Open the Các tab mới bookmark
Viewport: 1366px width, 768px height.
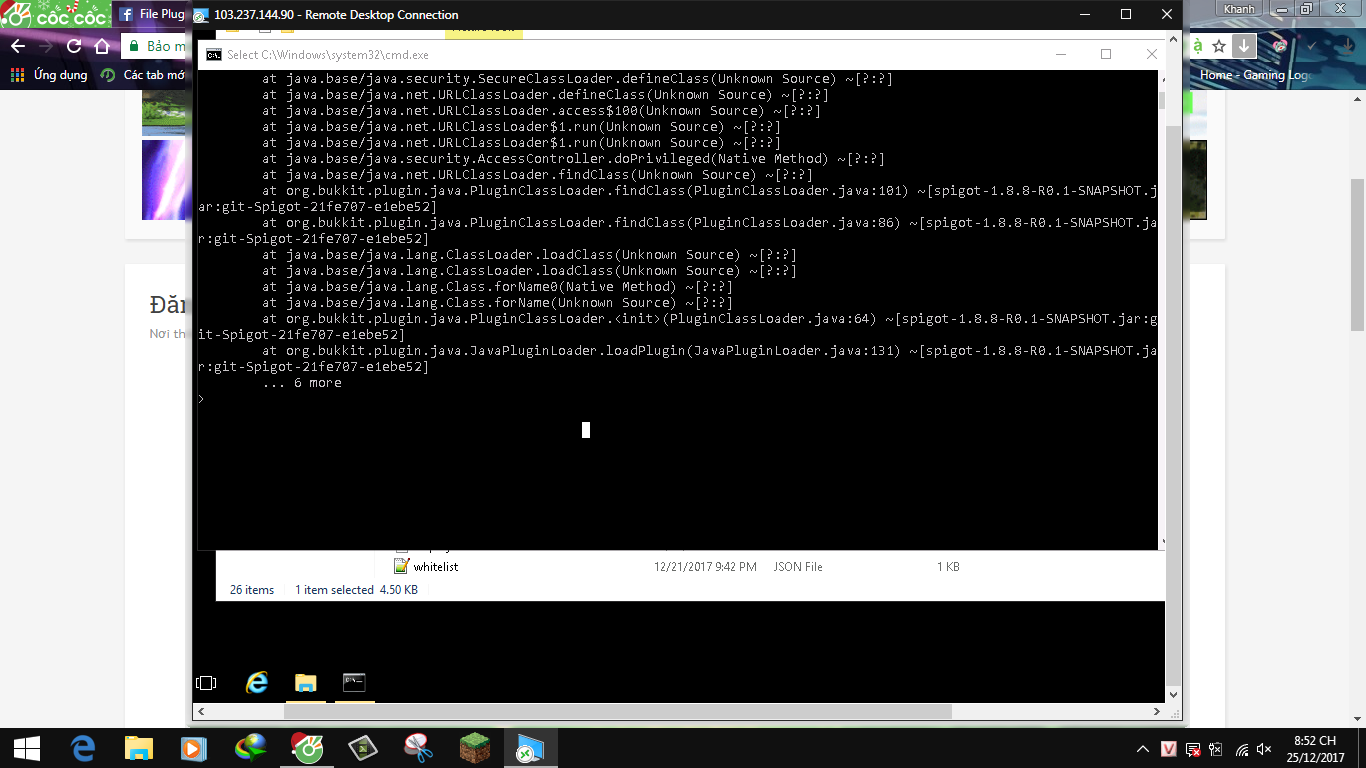point(143,75)
